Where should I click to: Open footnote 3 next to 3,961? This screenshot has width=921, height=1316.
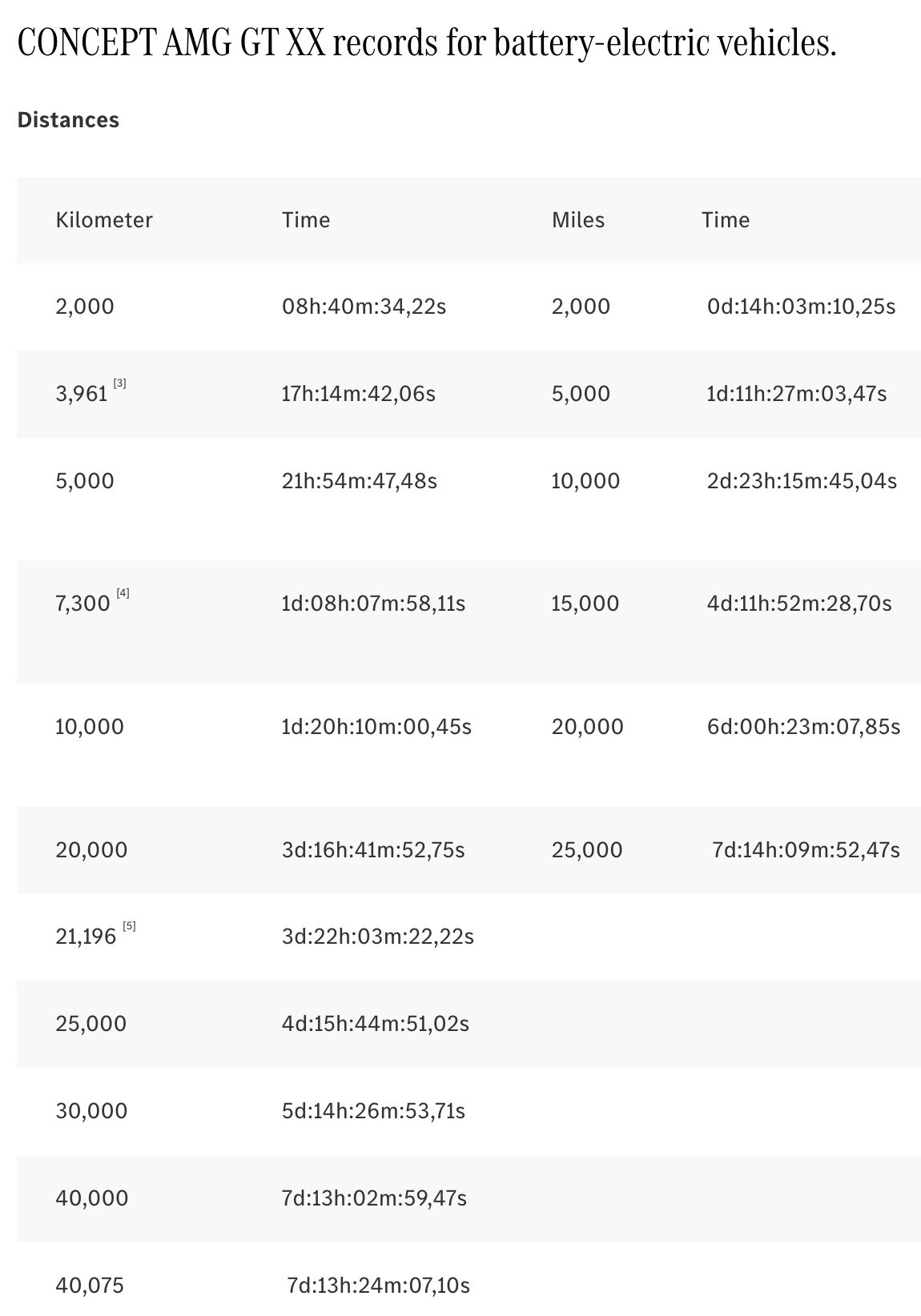[120, 383]
